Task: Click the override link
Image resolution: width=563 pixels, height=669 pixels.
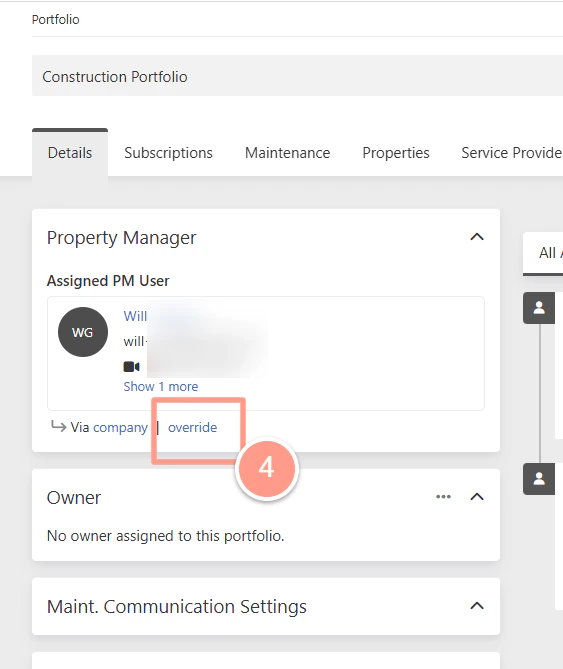Action: pyautogui.click(x=192, y=428)
